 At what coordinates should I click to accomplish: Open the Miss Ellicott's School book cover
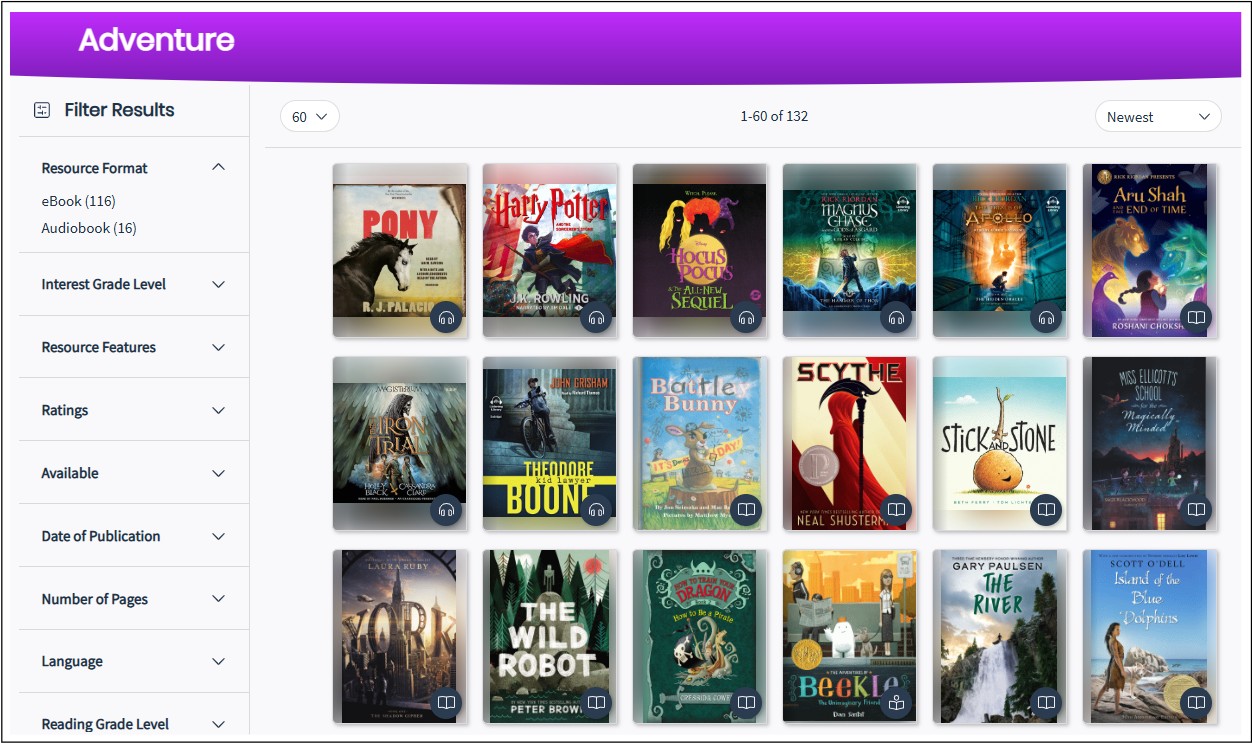pos(1150,443)
